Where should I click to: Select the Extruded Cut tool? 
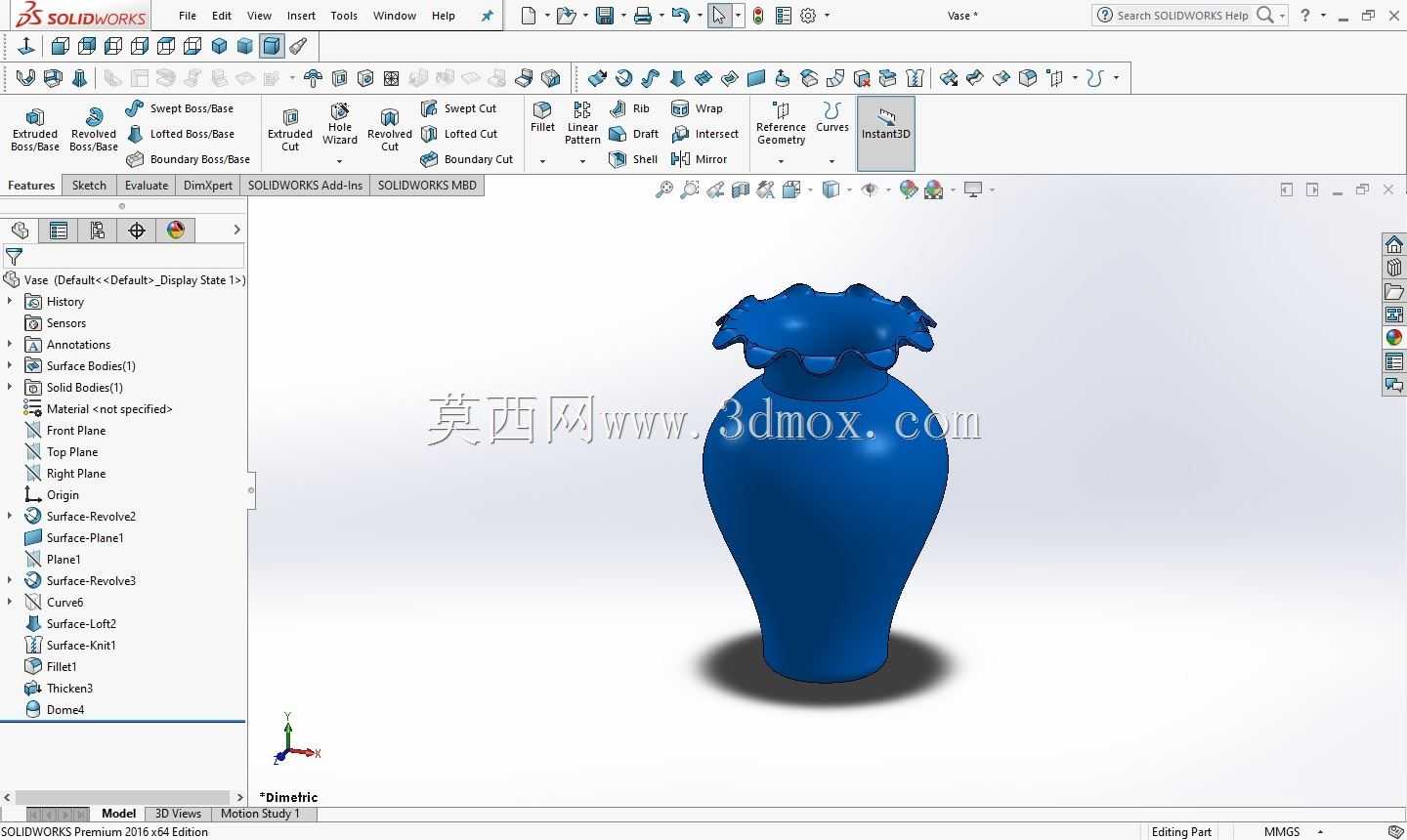(x=290, y=129)
